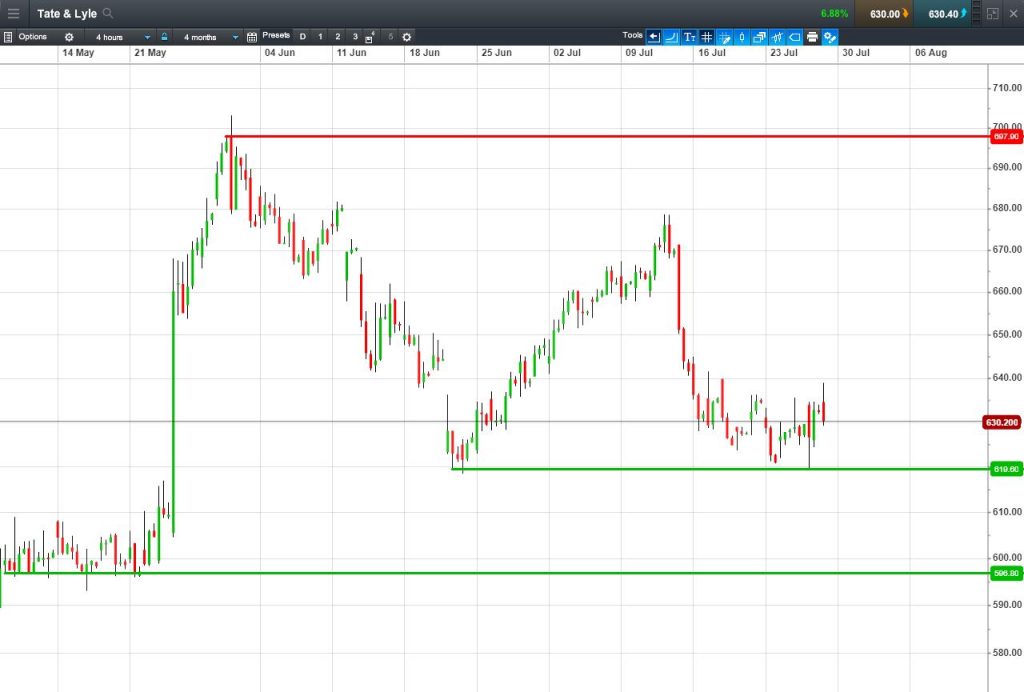Toggle the grid lines tool

coord(707,37)
